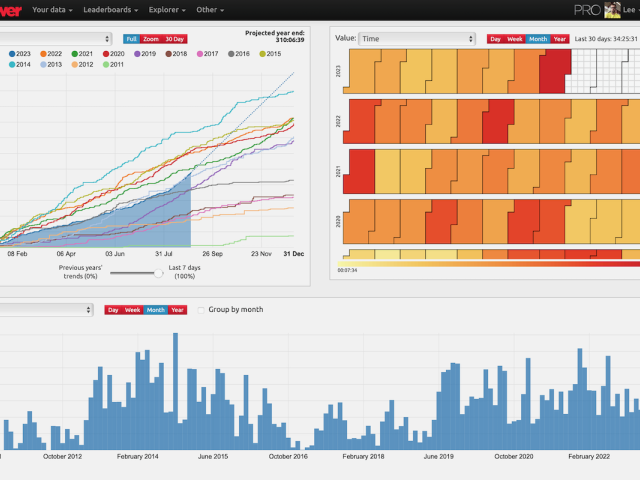Enable the Group by month checkbox
Viewport: 640px width, 480px height.
[x=202, y=310]
